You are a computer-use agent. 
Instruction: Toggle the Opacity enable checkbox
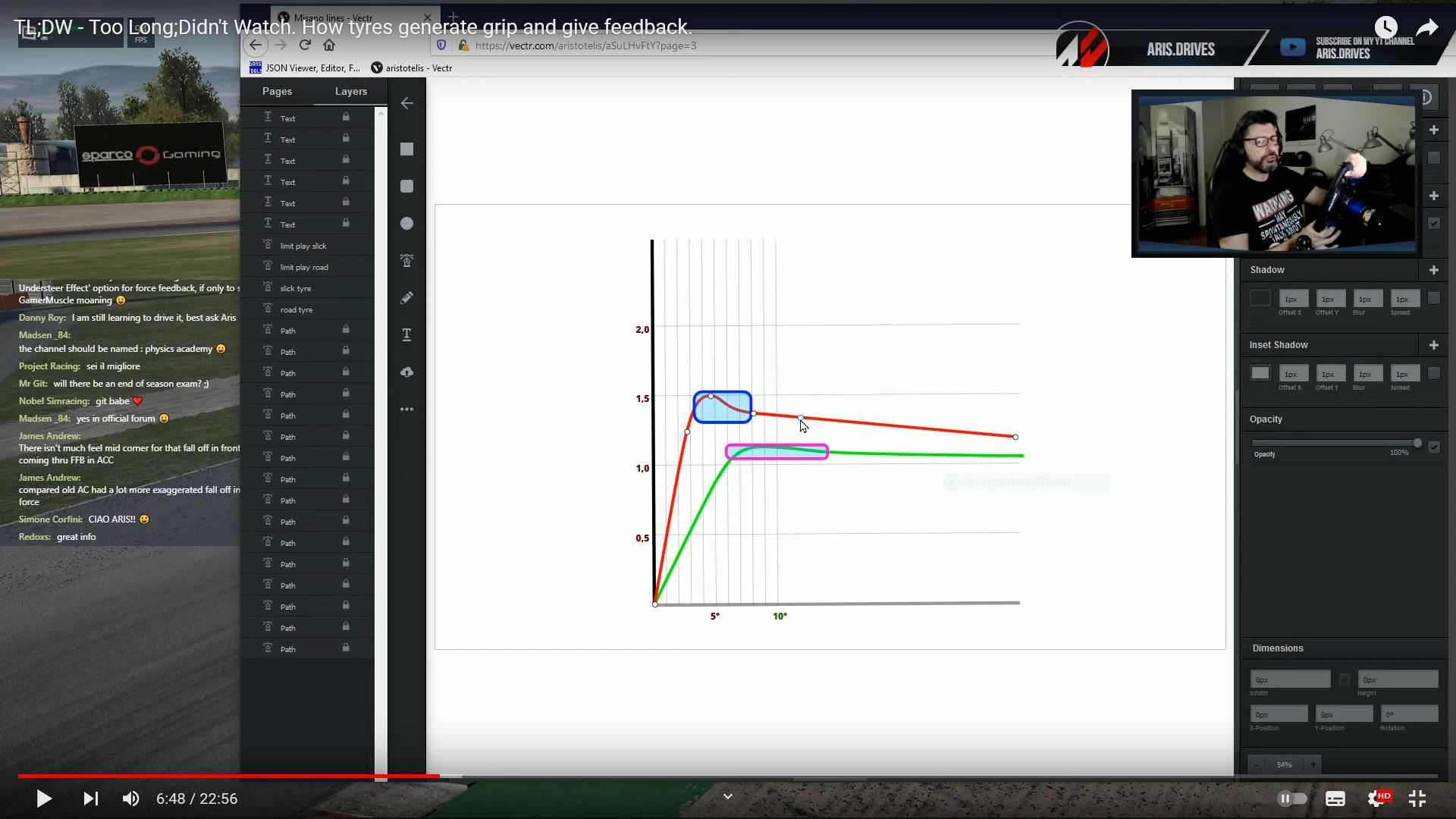[1433, 447]
